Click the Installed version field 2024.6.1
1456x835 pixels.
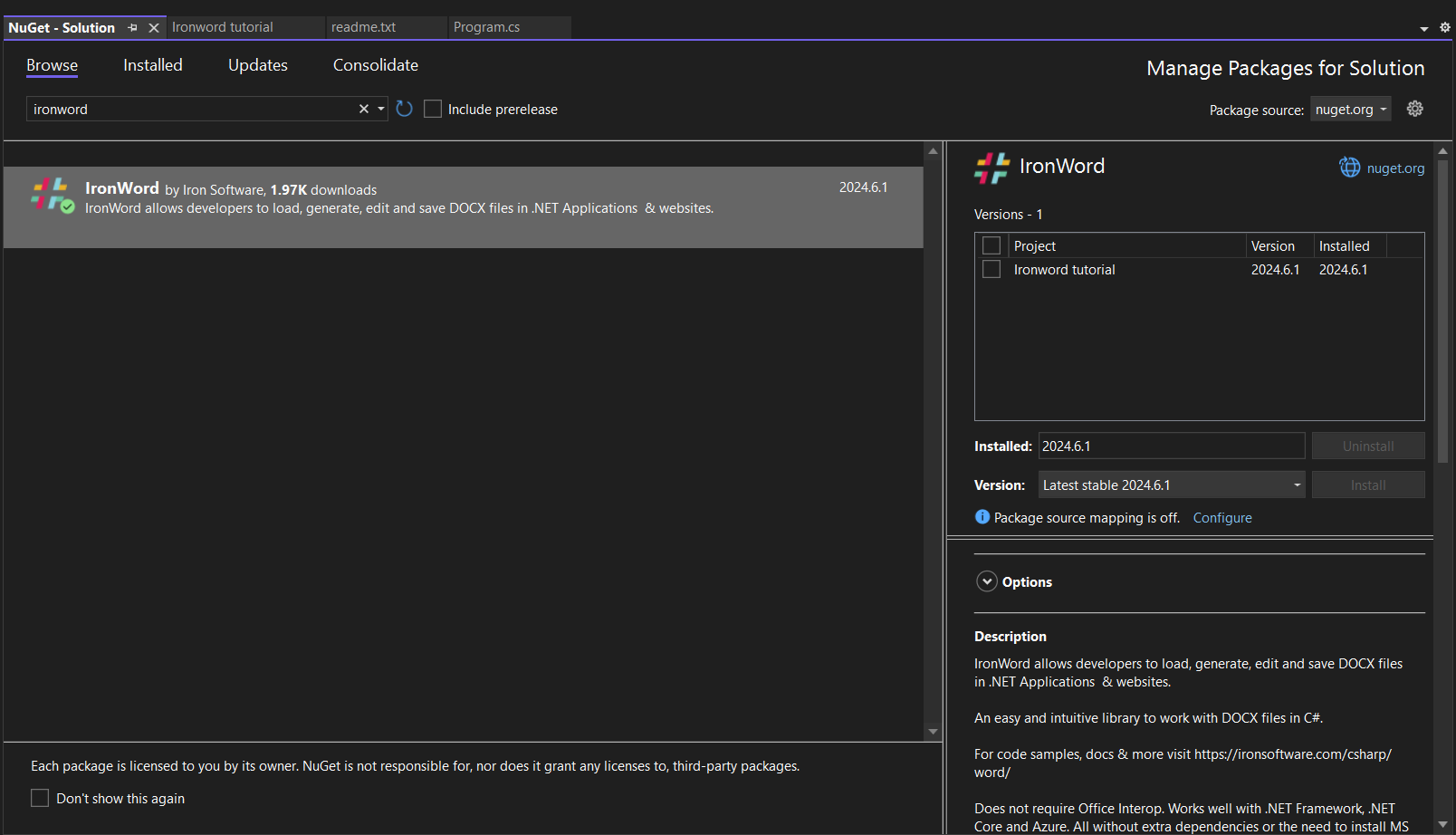(1172, 446)
